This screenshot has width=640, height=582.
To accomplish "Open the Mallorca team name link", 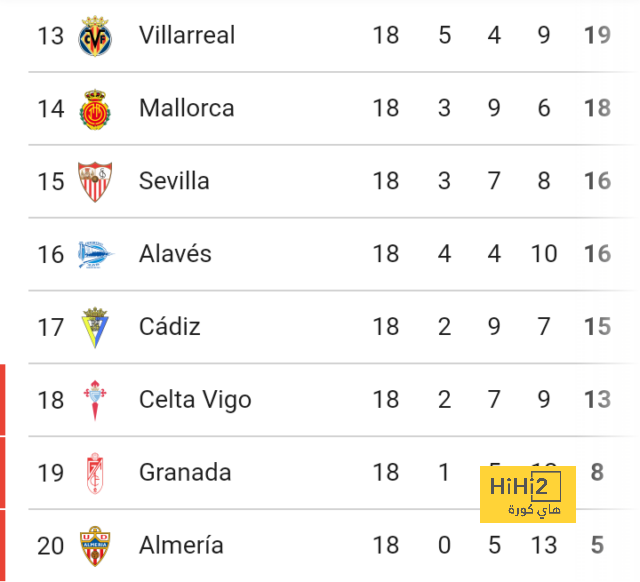I will [187, 108].
